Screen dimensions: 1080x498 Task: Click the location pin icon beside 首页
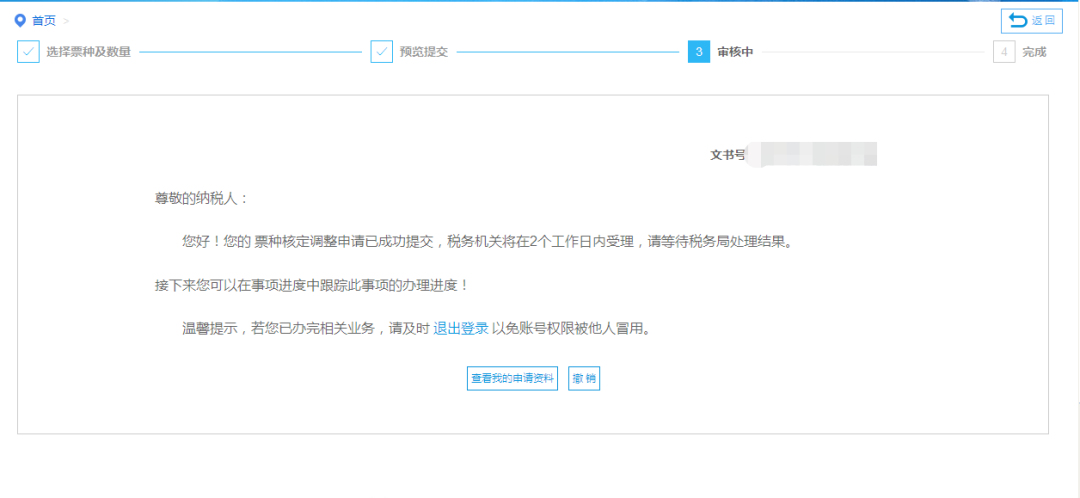point(20,21)
